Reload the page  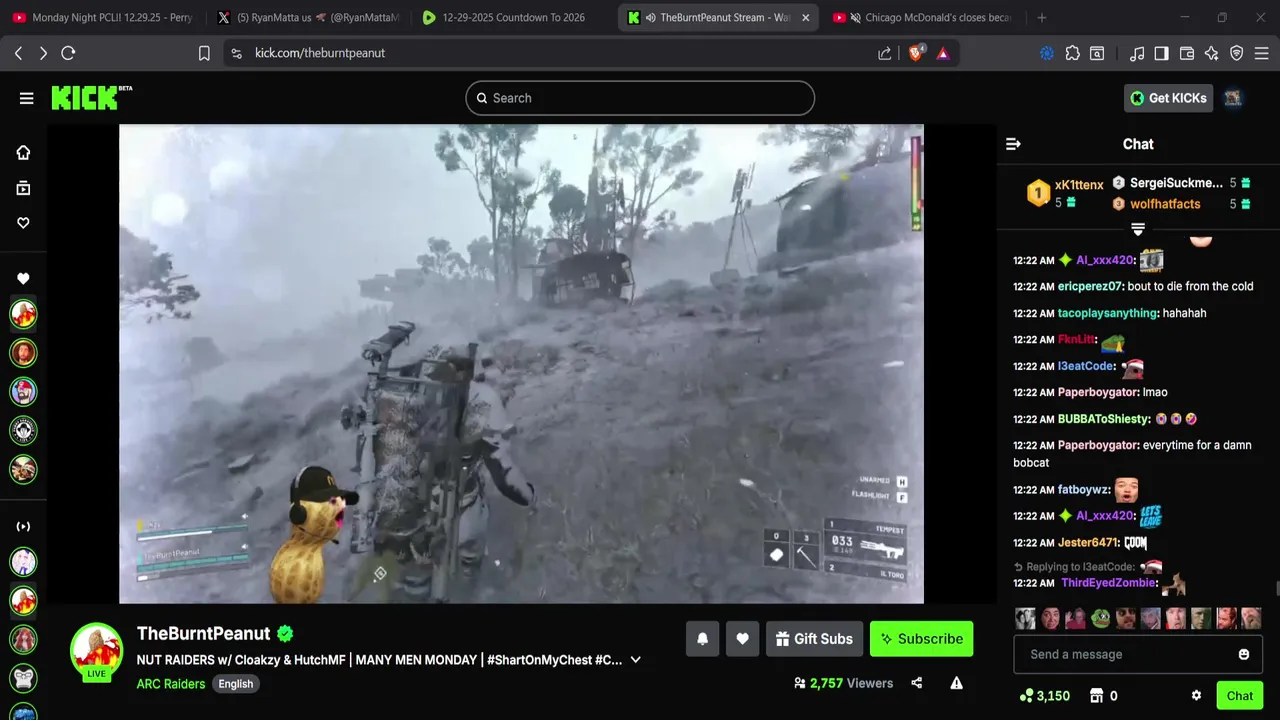68,53
